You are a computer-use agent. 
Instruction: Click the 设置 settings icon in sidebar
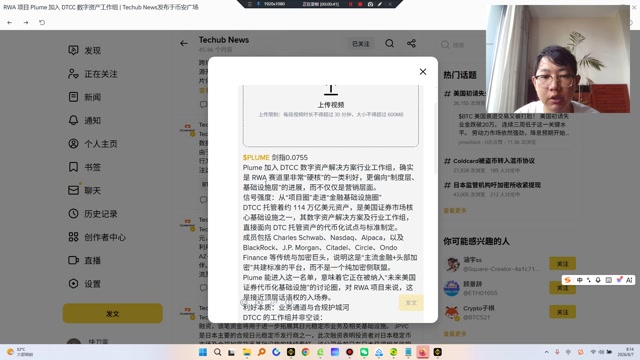73,284
